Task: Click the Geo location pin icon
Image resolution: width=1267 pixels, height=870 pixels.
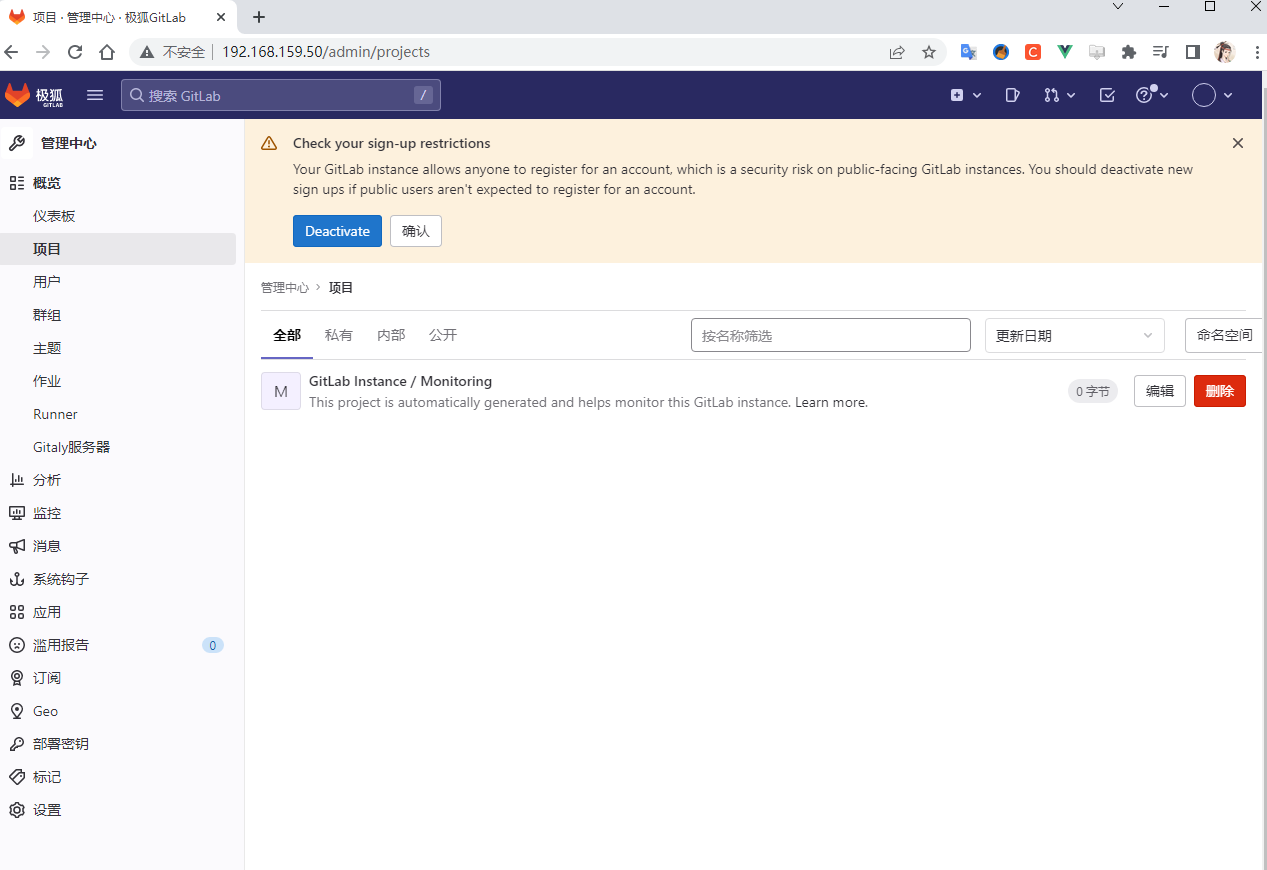Action: (17, 711)
